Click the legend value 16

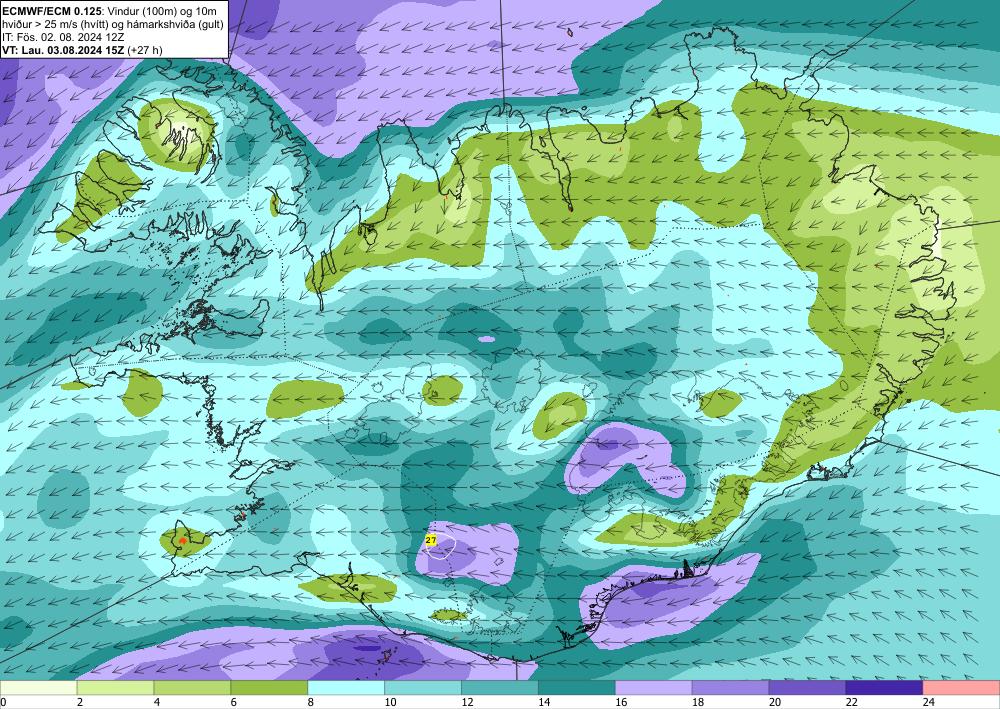[621, 702]
